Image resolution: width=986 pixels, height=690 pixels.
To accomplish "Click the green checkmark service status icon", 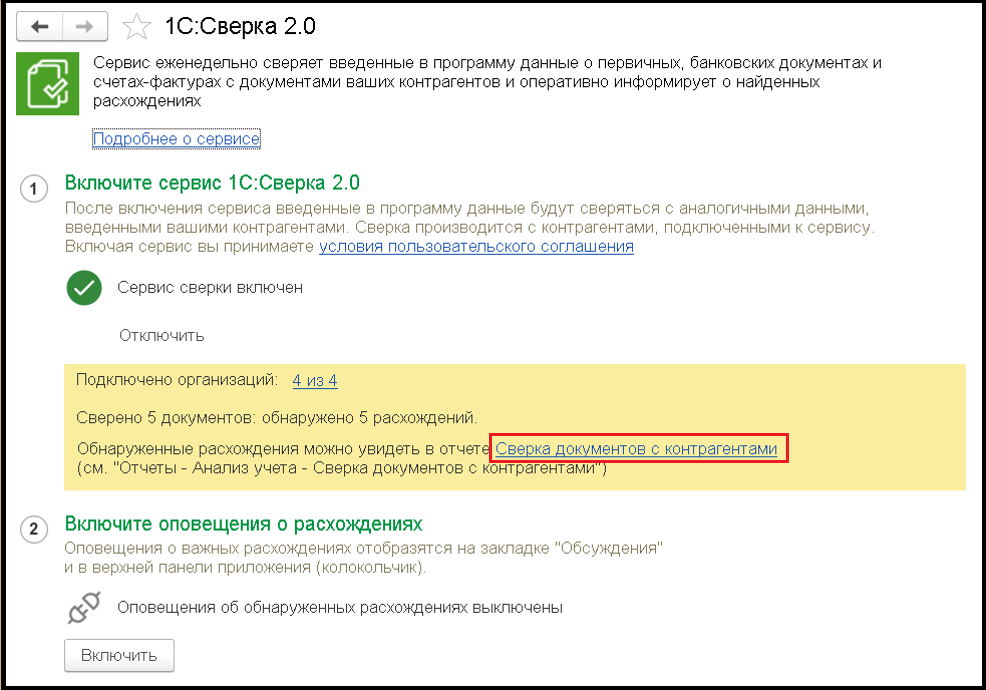I will (84, 288).
